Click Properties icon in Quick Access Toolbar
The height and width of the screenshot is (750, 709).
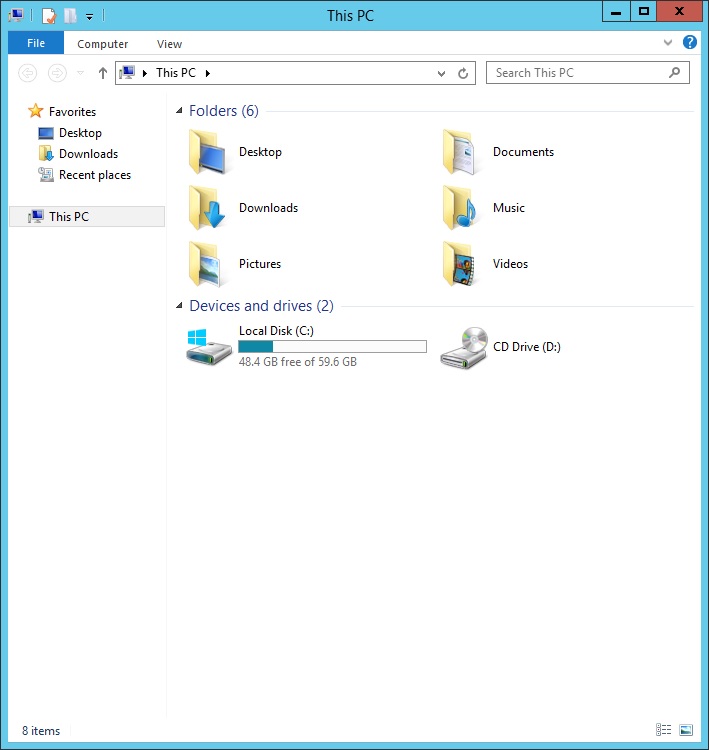tap(48, 15)
